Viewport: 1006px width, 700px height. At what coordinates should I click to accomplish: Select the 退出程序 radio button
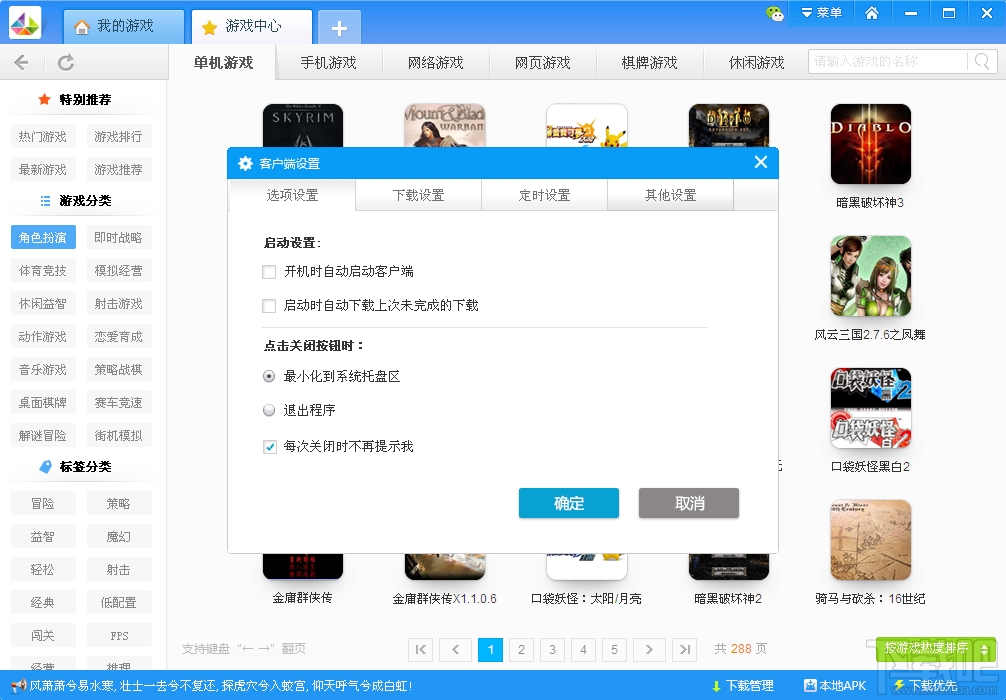tap(268, 410)
